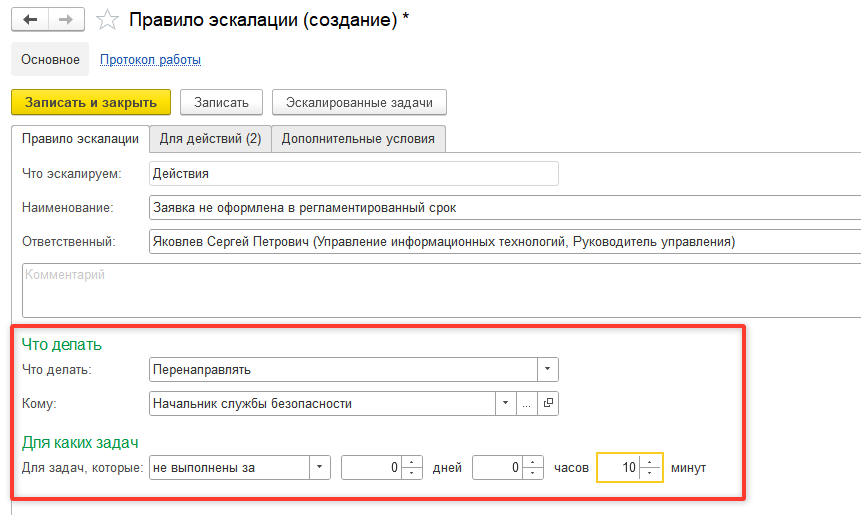This screenshot has height=515, width=861.
Task: Click the Перенаправлять combo box text
Action: (x=343, y=370)
